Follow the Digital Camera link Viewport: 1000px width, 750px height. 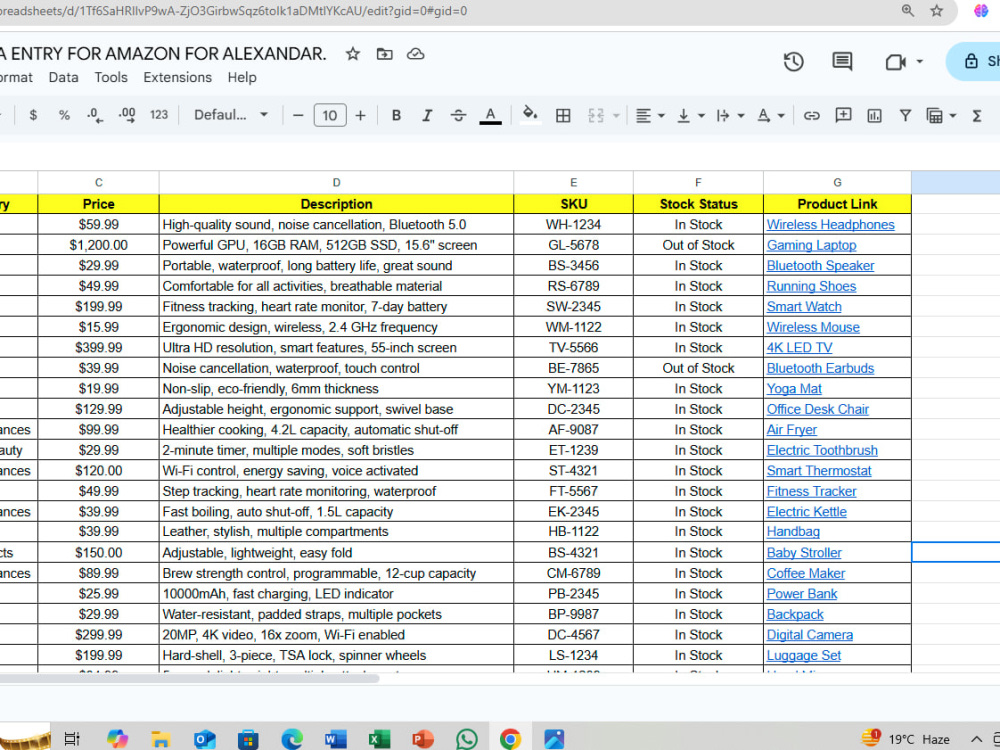pyautogui.click(x=809, y=635)
